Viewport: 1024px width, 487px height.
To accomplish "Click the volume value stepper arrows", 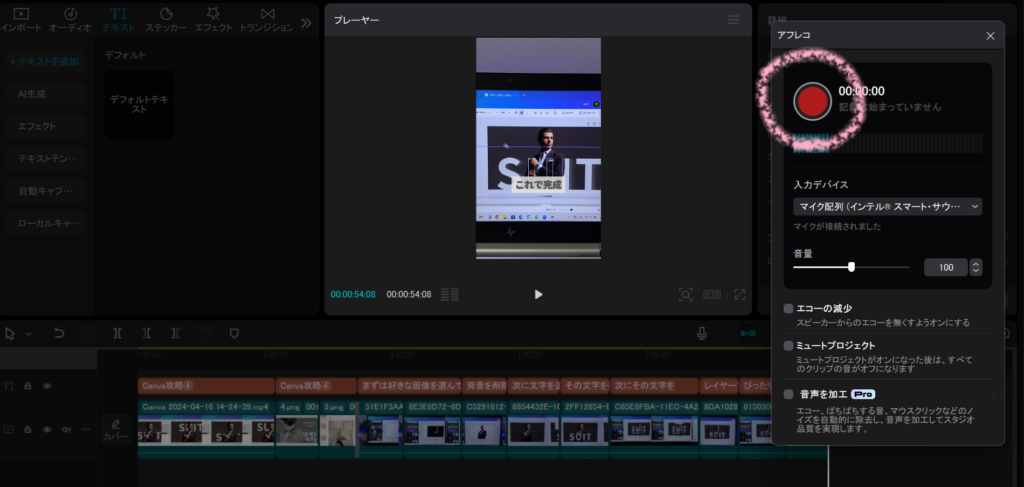I will click(x=976, y=267).
